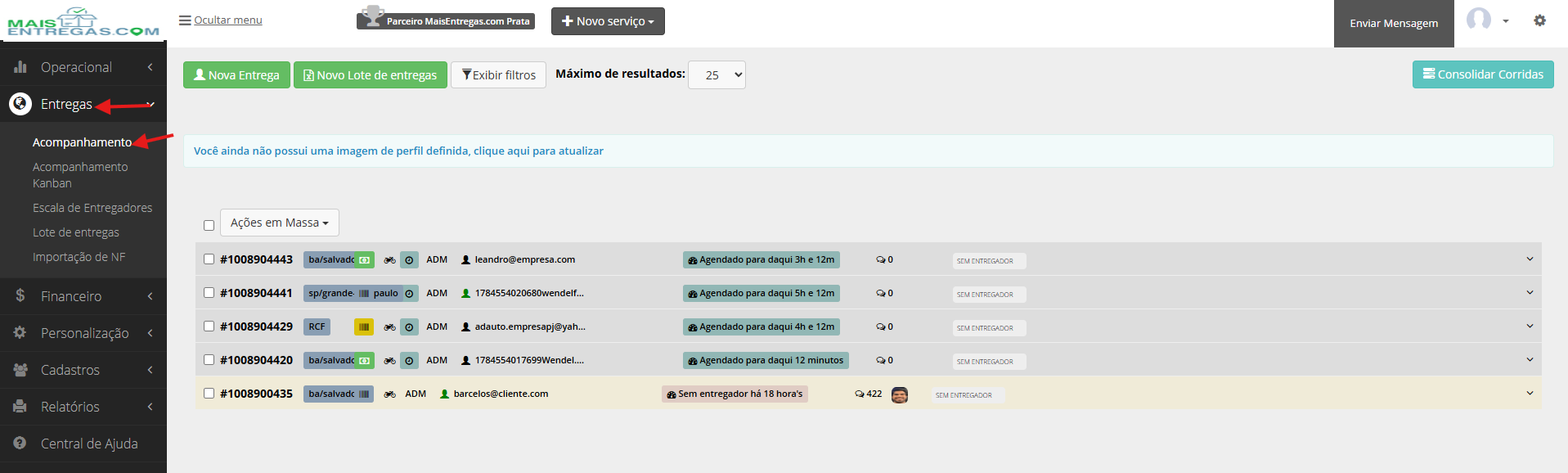
Task: Click the Nova Entrega button
Action: [x=236, y=75]
